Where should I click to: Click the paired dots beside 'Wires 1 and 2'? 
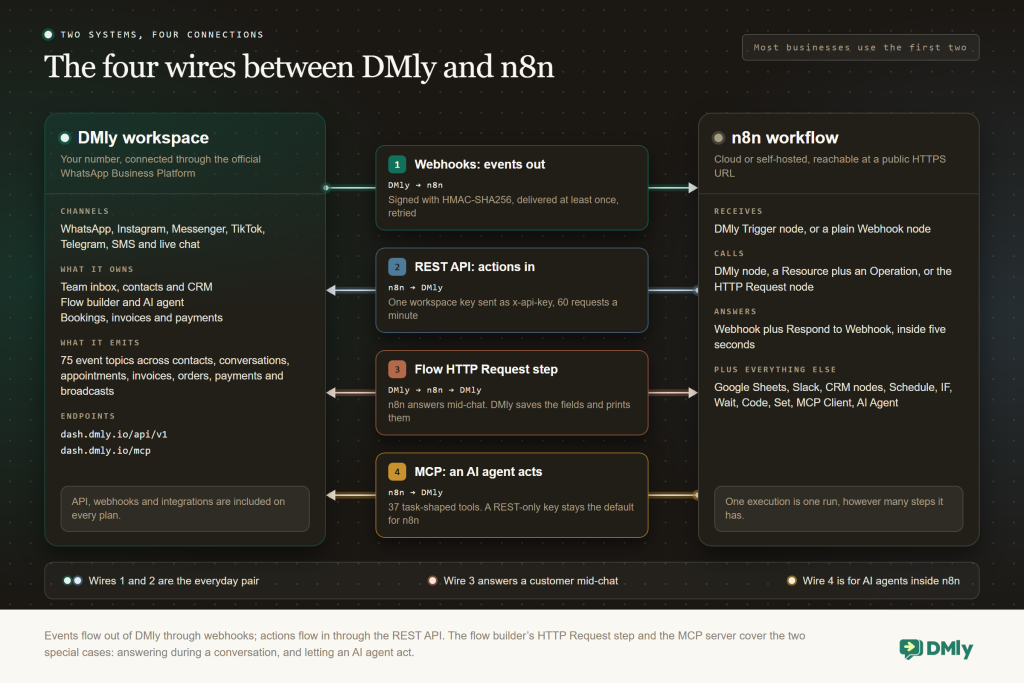point(72,580)
